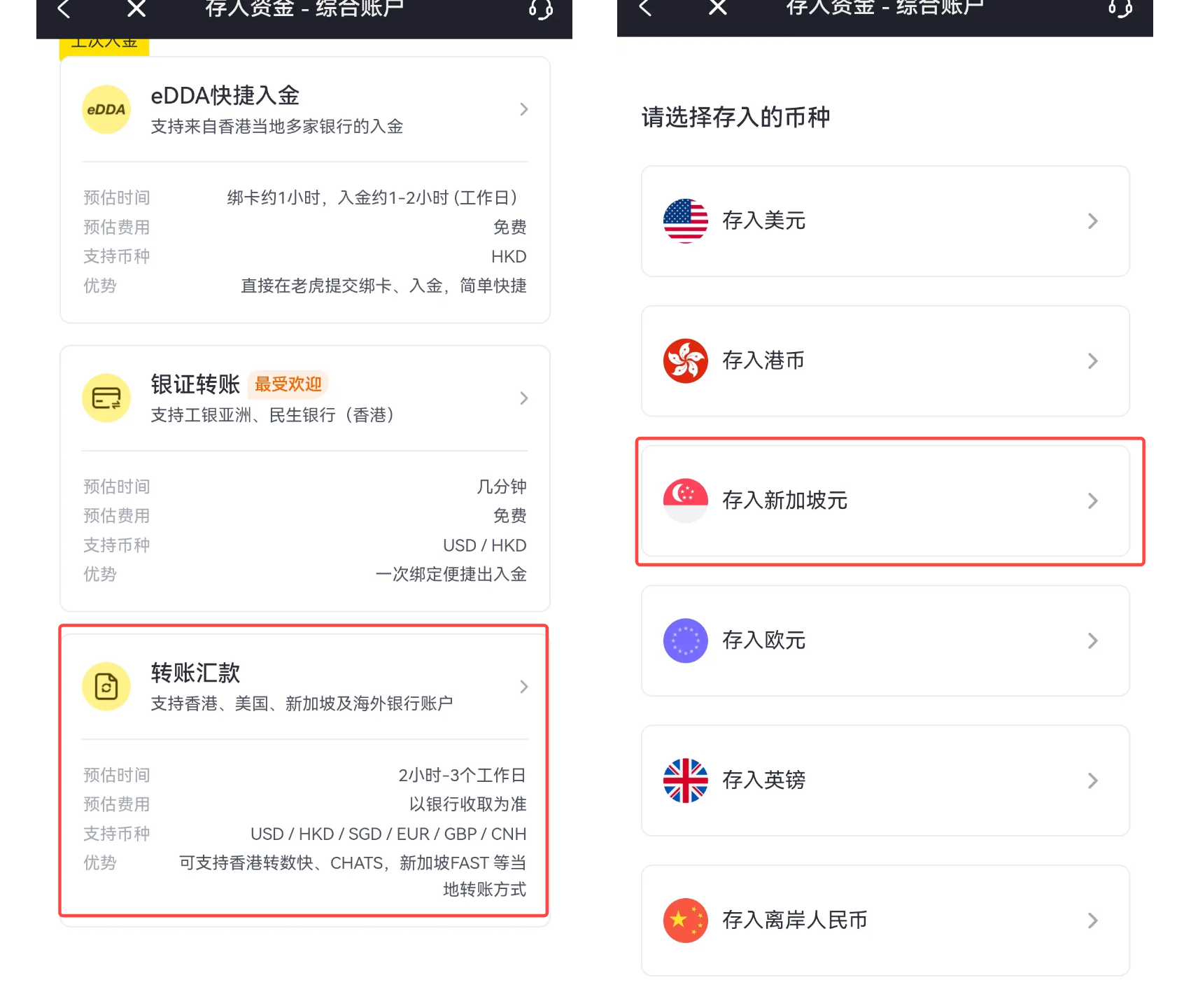Select 存入美元 currency option
The image size is (1191, 1008).
tap(885, 221)
